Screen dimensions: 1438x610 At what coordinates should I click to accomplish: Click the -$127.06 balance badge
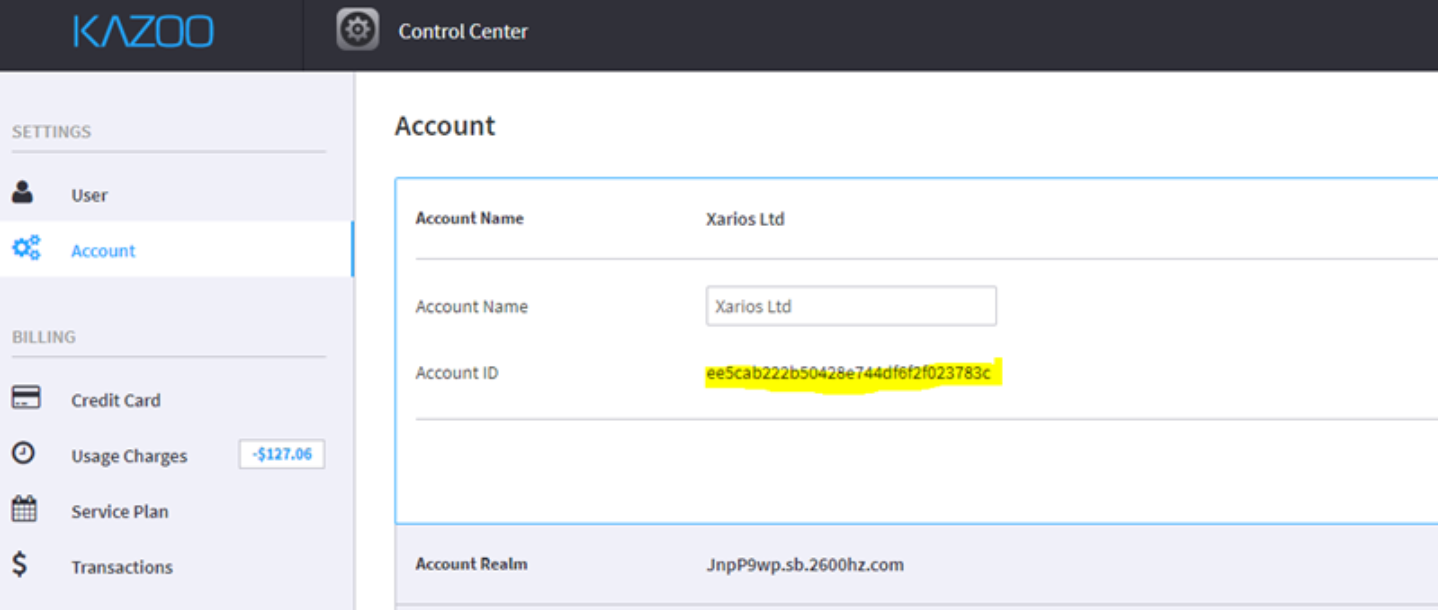pyautogui.click(x=281, y=454)
